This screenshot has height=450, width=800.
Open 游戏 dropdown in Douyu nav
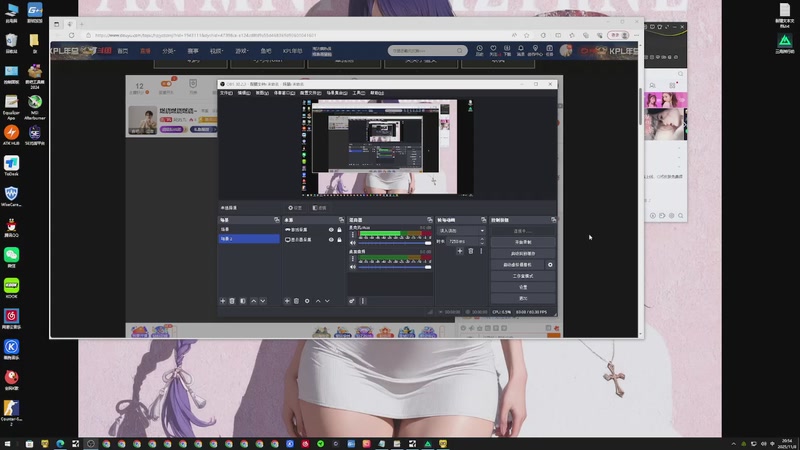241,51
